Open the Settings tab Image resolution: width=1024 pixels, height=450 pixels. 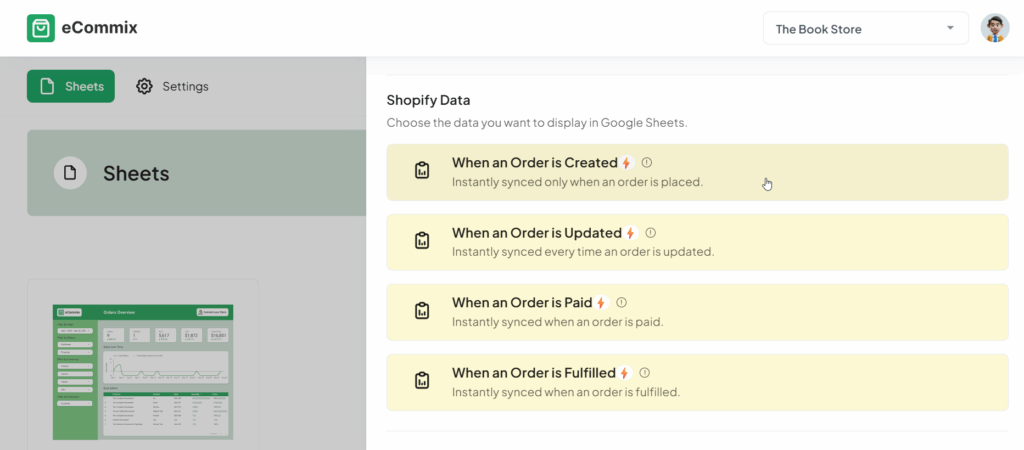172,86
